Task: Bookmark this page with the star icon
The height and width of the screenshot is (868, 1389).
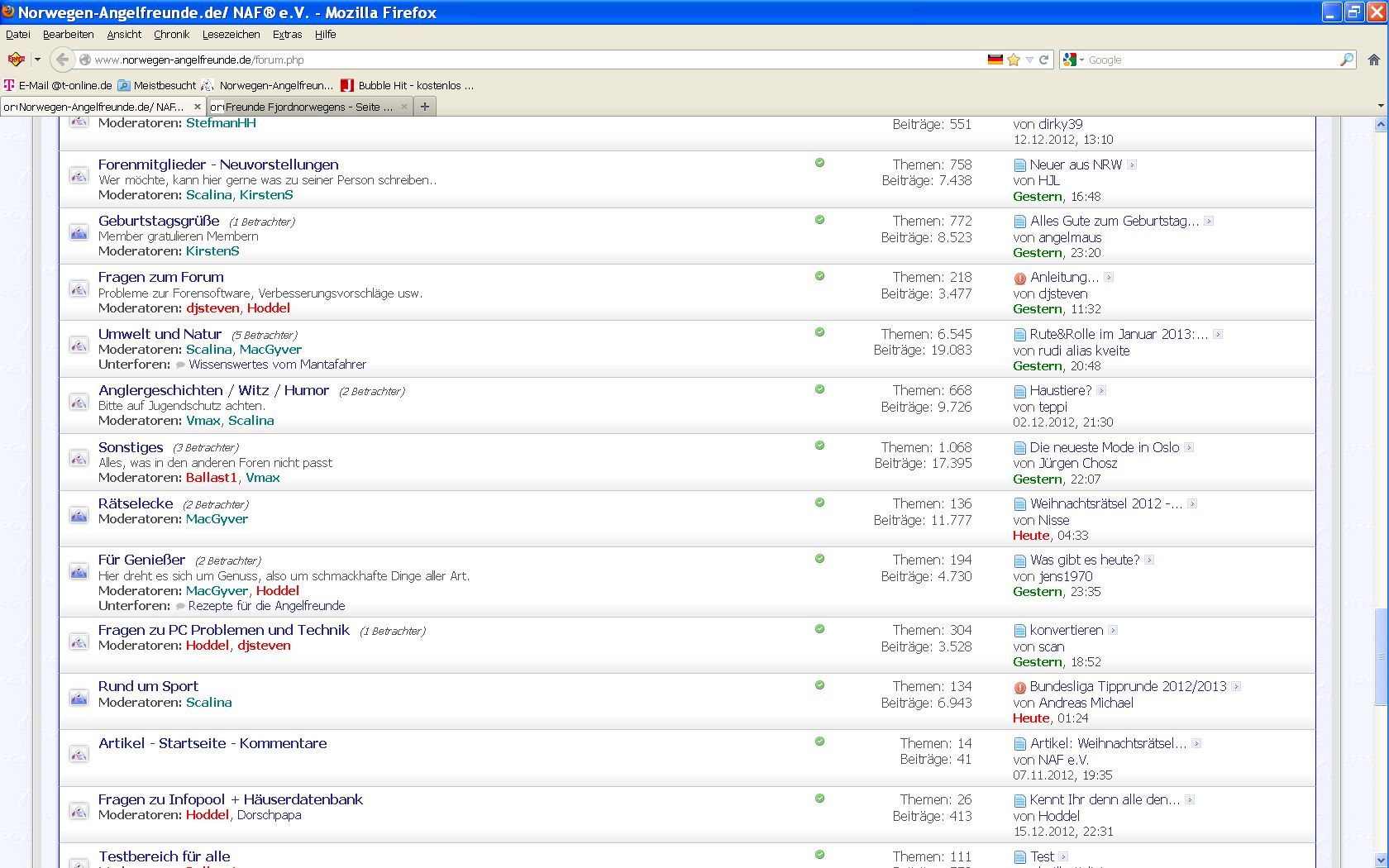Action: (x=1014, y=60)
